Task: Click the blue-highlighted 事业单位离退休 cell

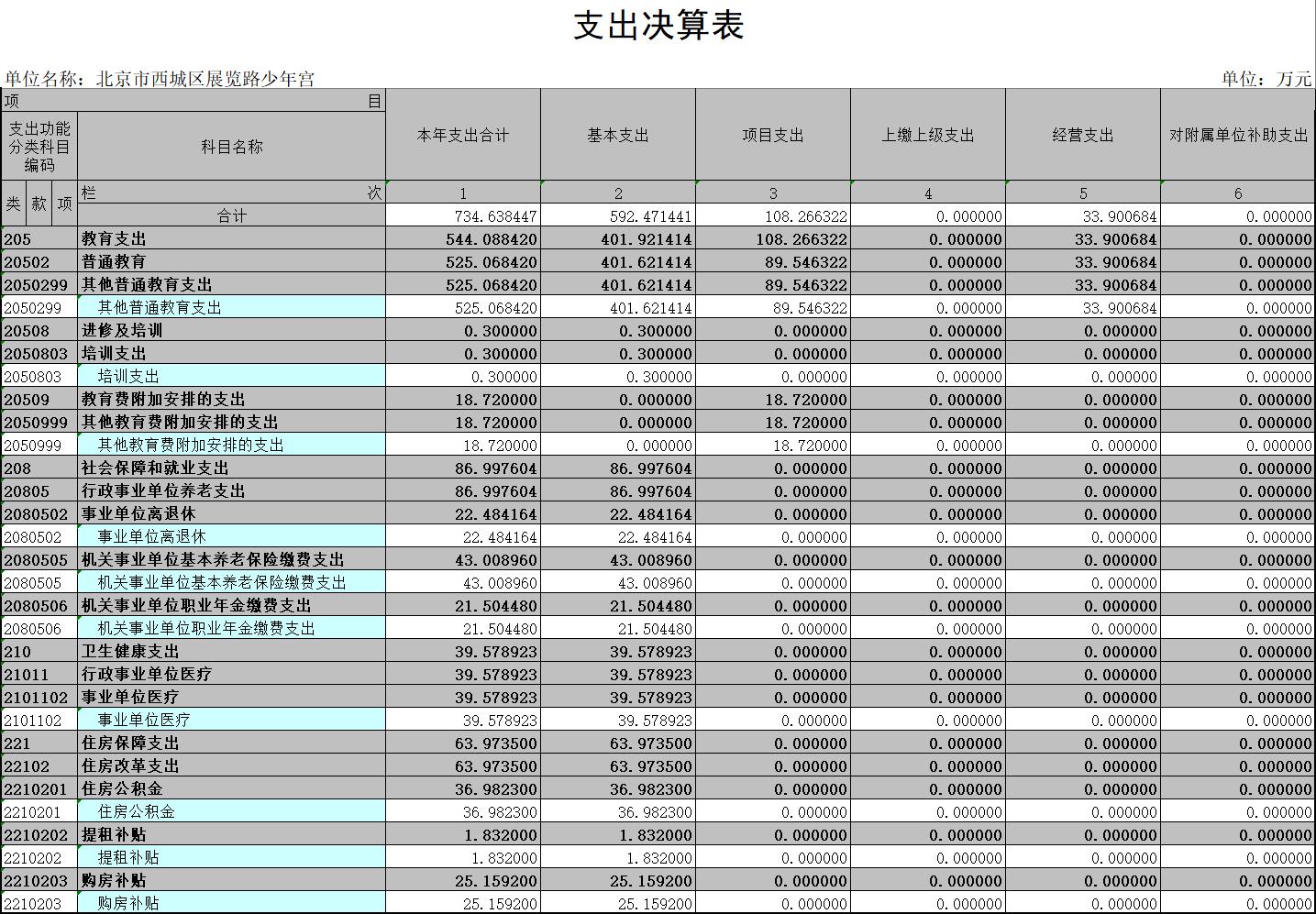Action: click(232, 537)
